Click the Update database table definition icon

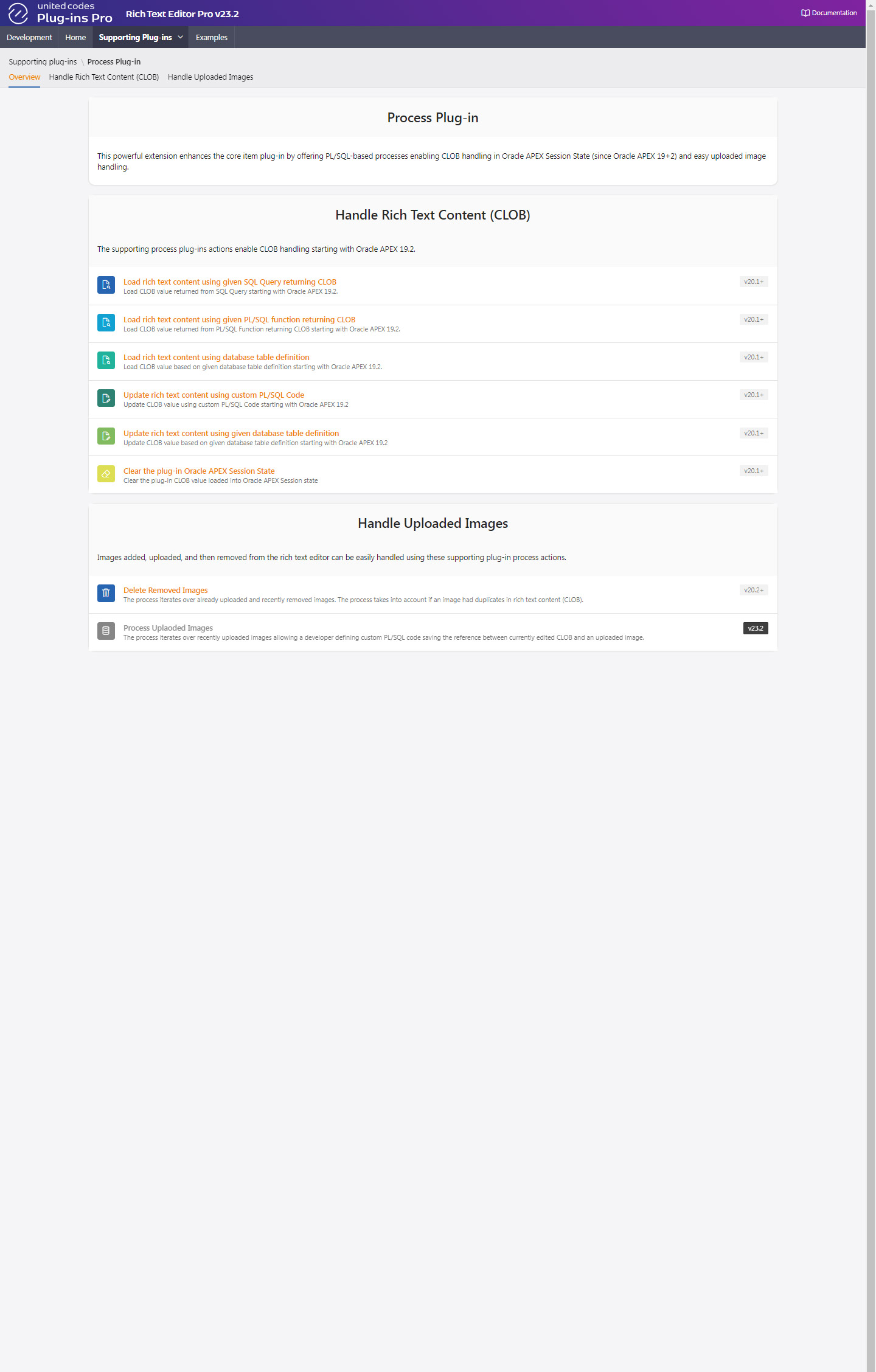point(106,436)
